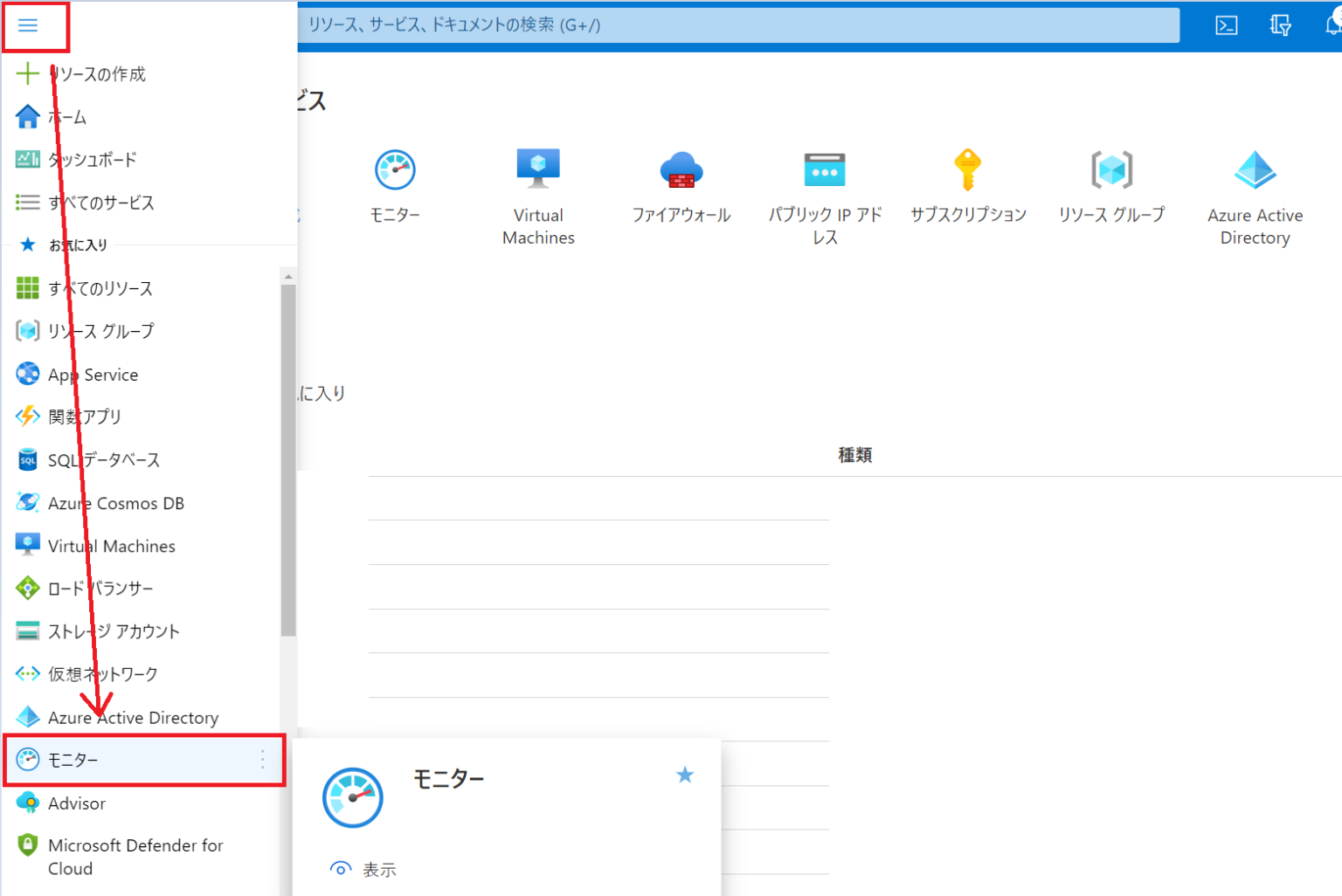Select すべてのサービス in the menu
1342x896 pixels.
pos(100,202)
